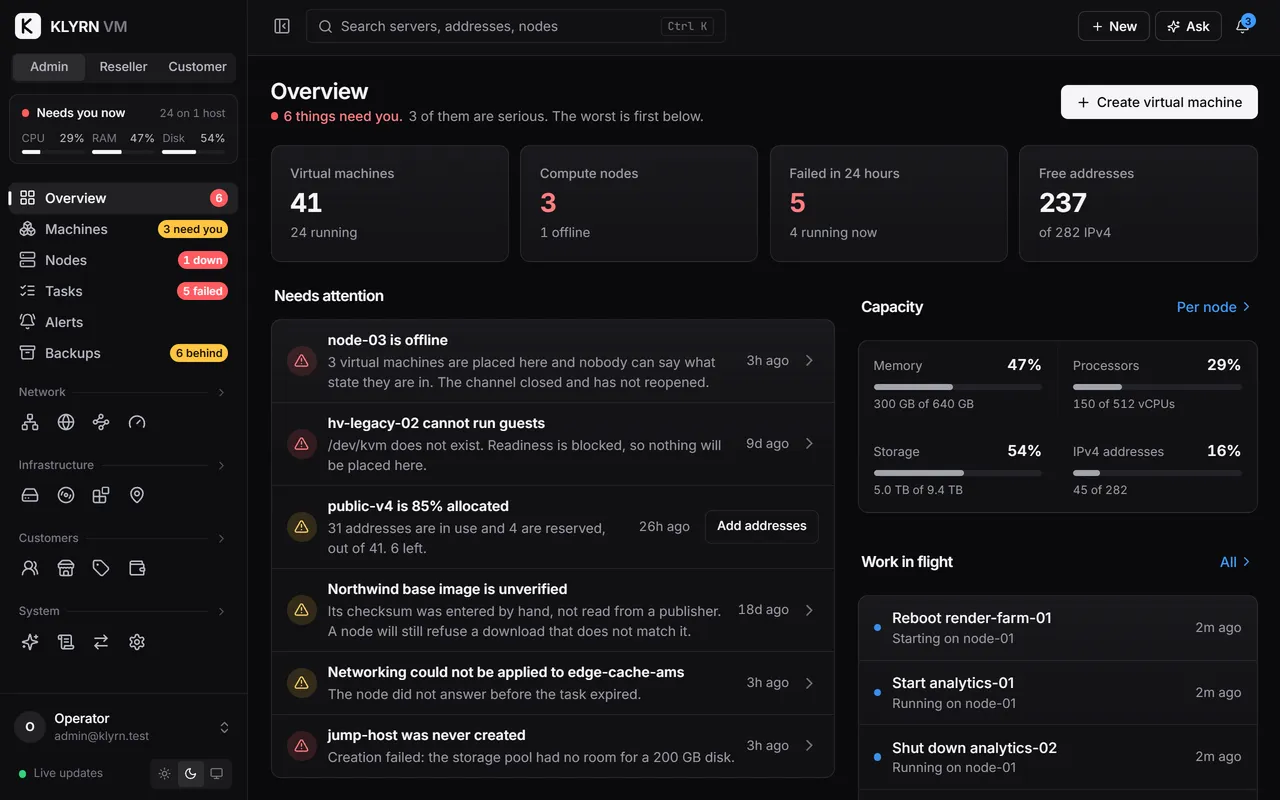Open the settings gear icon under System
Viewport: 1280px width, 800px height.
point(137,642)
